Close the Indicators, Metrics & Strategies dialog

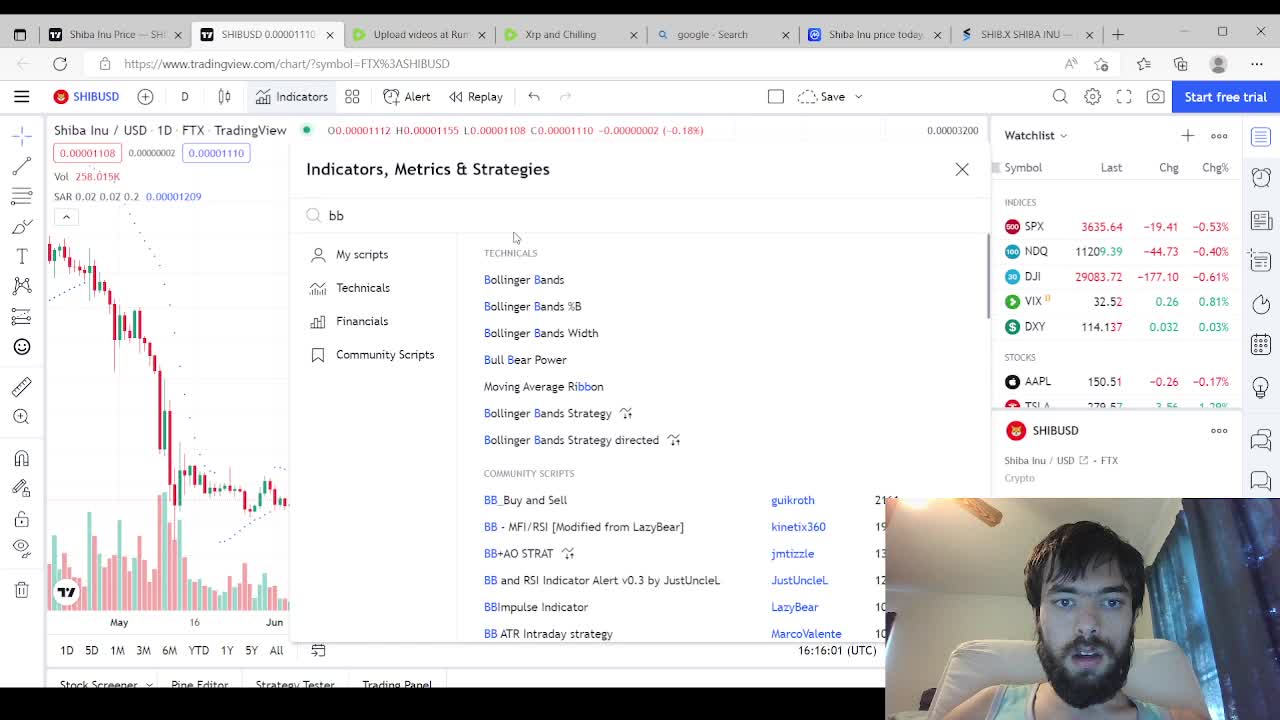(x=962, y=169)
